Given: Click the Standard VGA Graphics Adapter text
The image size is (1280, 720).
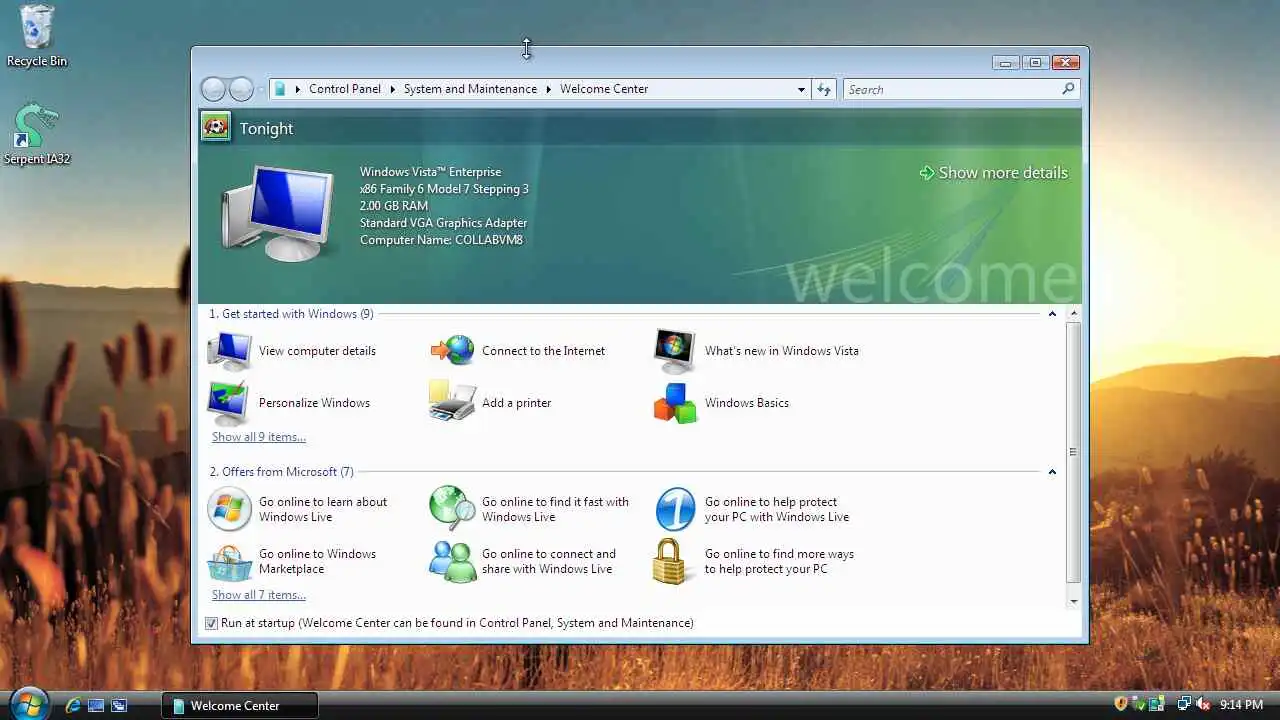Looking at the screenshot, I should (443, 223).
